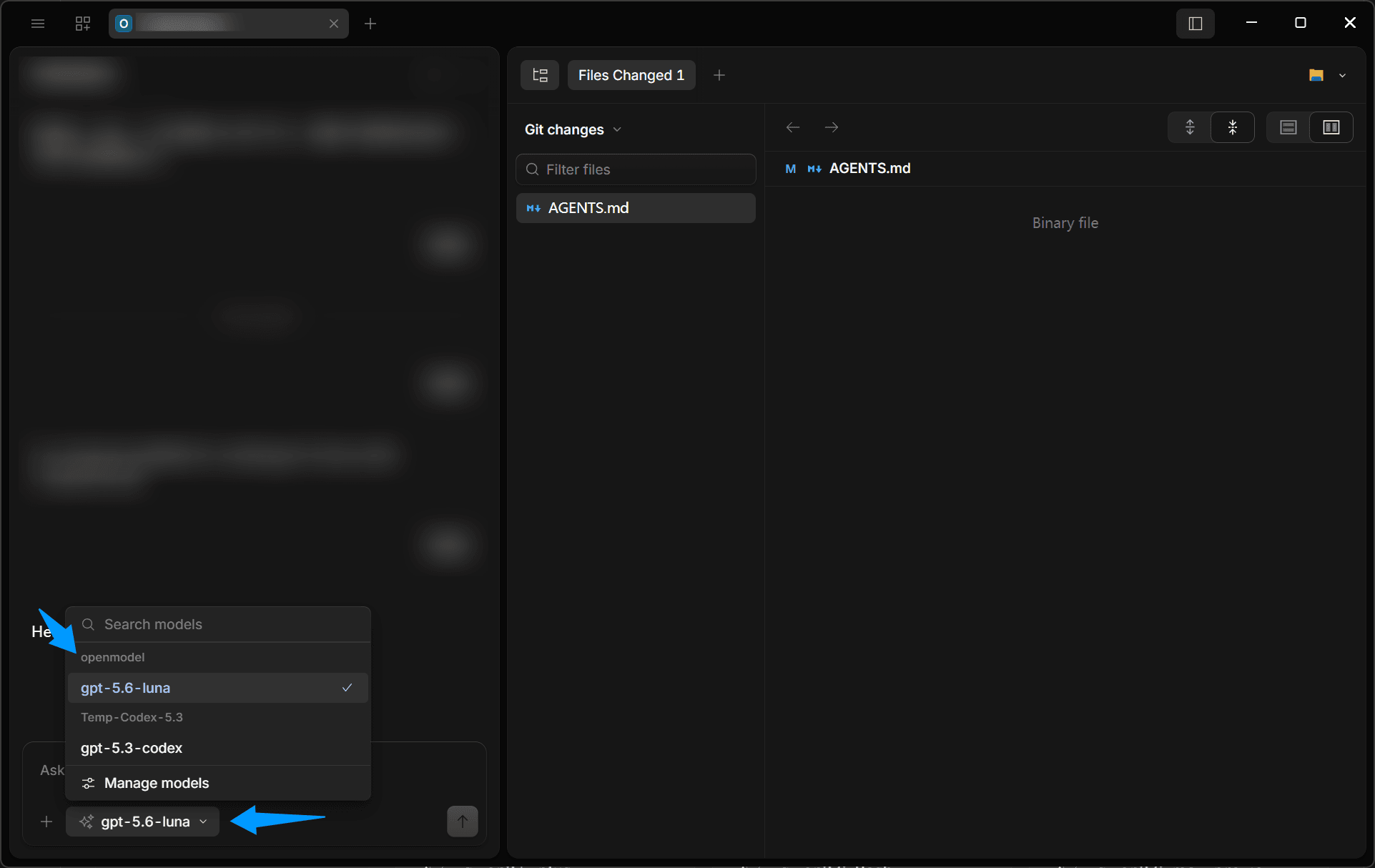
Task: Add attachment with plus button
Action: point(46,822)
